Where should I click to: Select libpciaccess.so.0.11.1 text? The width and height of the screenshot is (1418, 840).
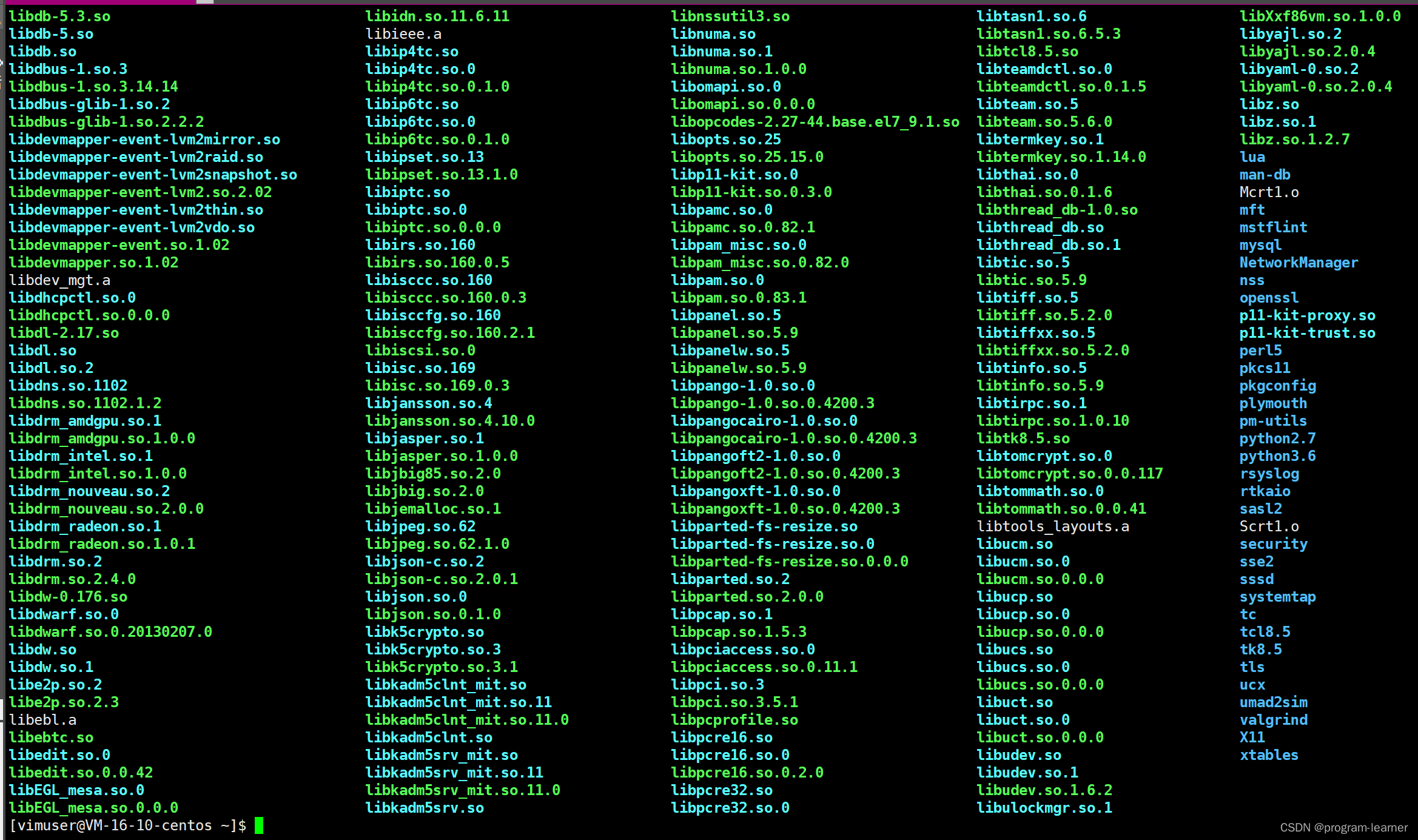click(x=764, y=667)
